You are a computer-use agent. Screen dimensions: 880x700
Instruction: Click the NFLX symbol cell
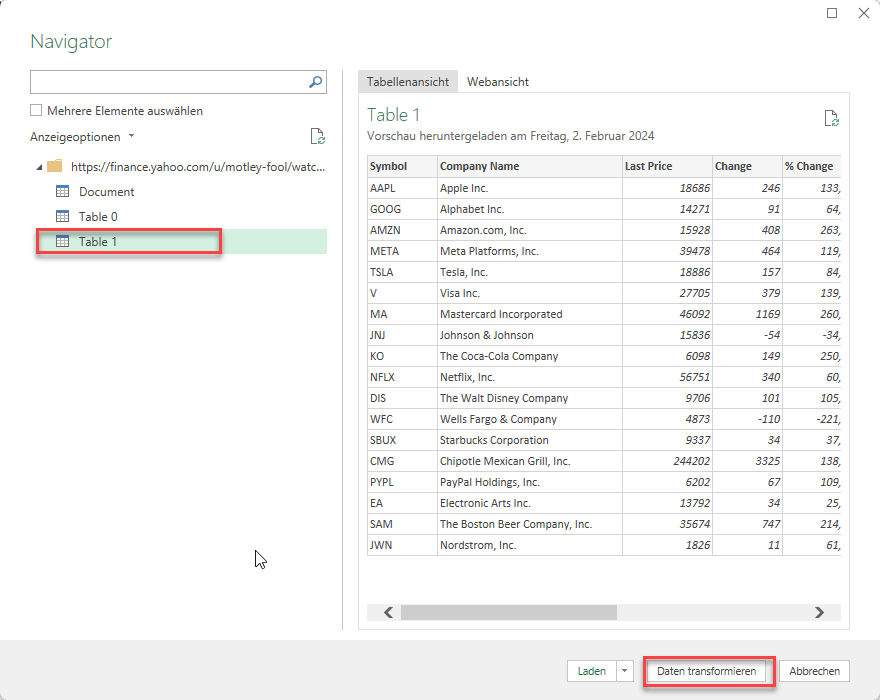click(402, 377)
